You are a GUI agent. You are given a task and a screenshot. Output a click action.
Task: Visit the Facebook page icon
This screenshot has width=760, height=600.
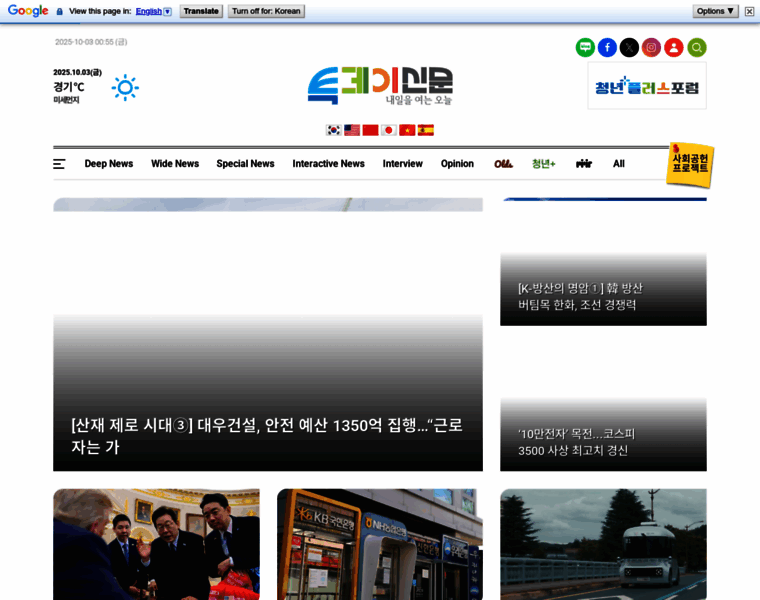607,47
